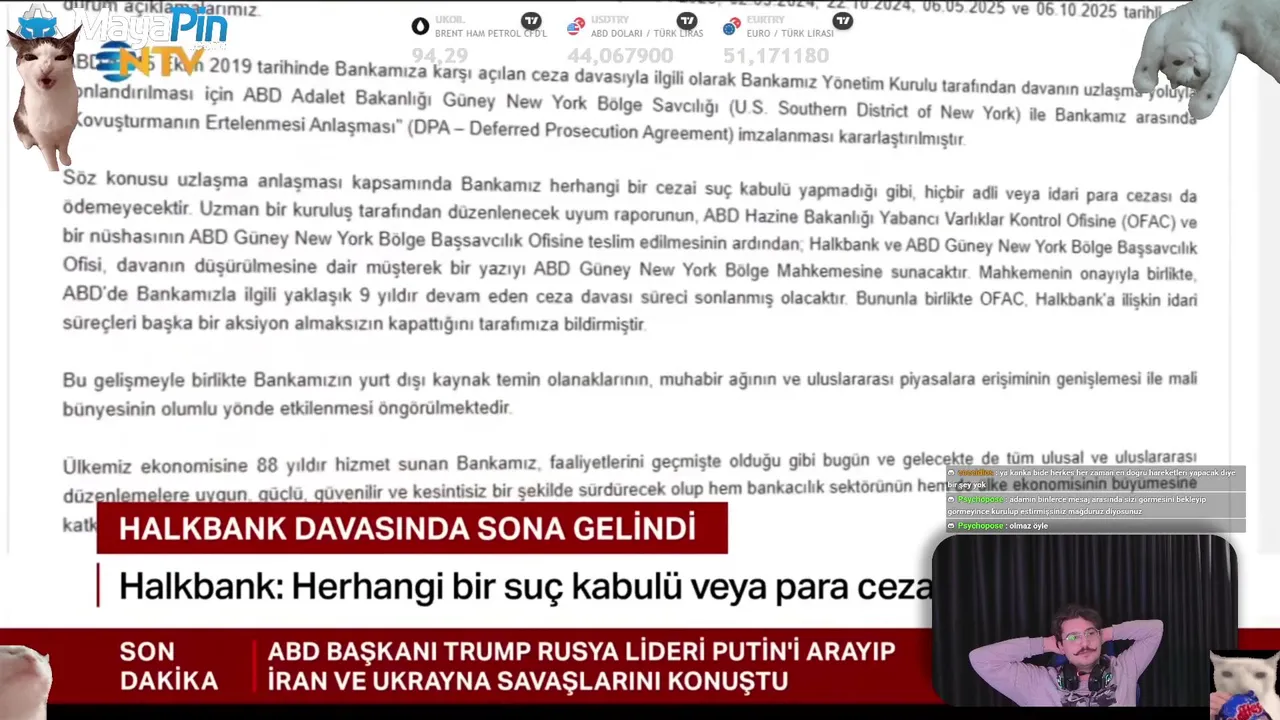The image size is (1280, 720).
Task: Click the EU-Turkey flag icon for EURTRY
Action: pos(732,26)
